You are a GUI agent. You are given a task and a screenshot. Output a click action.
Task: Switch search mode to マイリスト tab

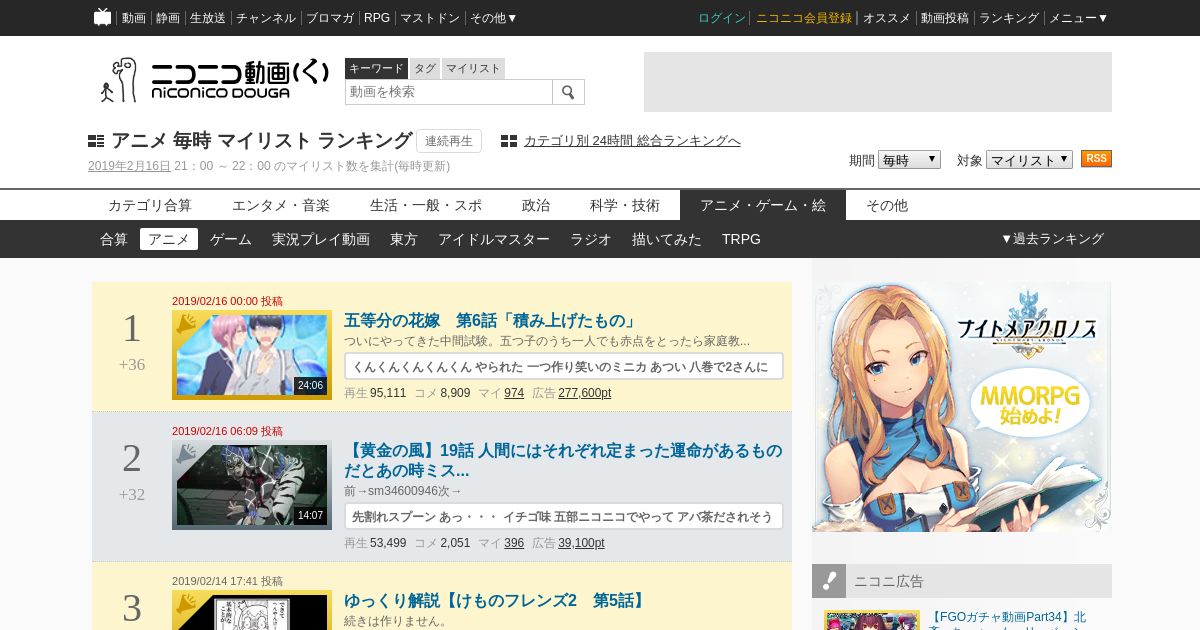(473, 68)
